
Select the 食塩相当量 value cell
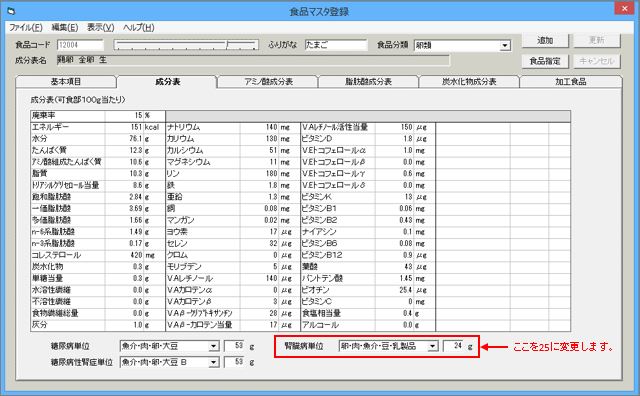394,313
